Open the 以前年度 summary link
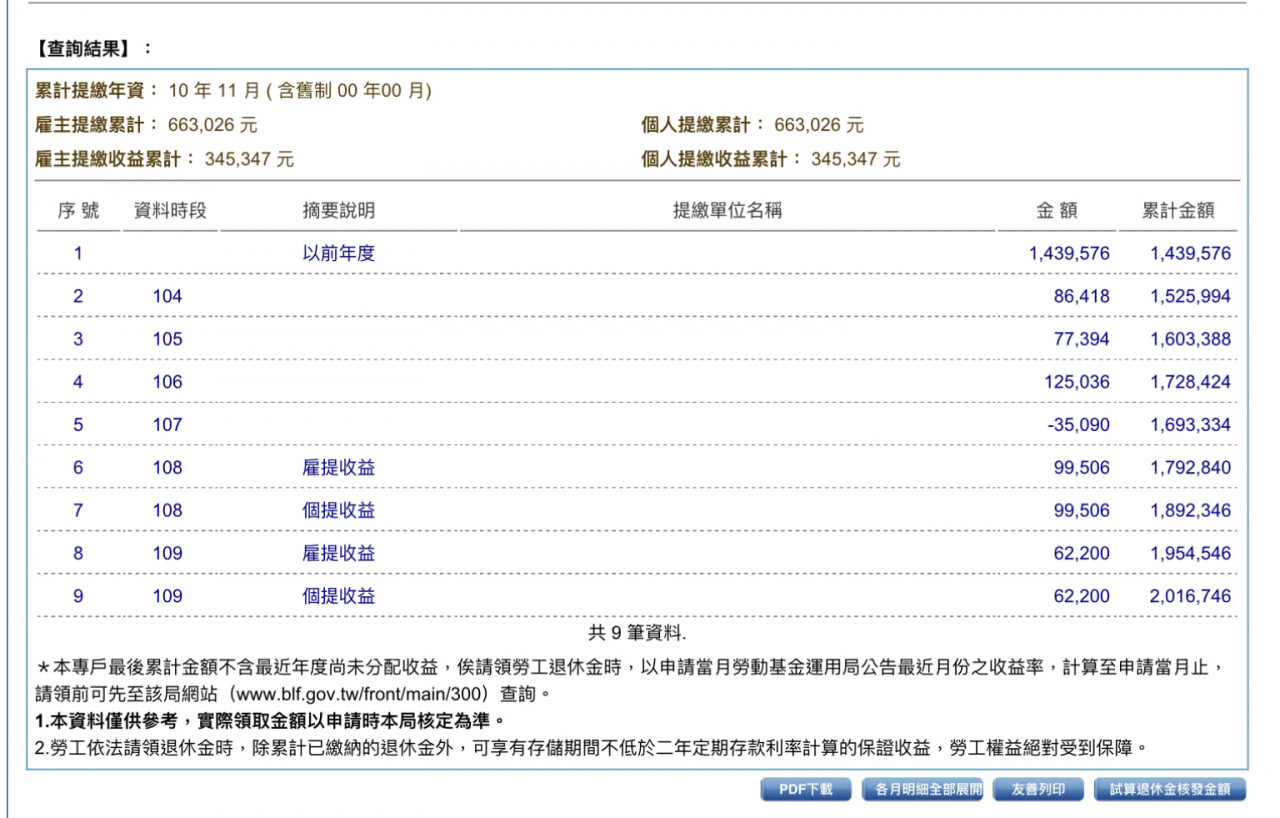The width and height of the screenshot is (1280, 818). (339, 254)
